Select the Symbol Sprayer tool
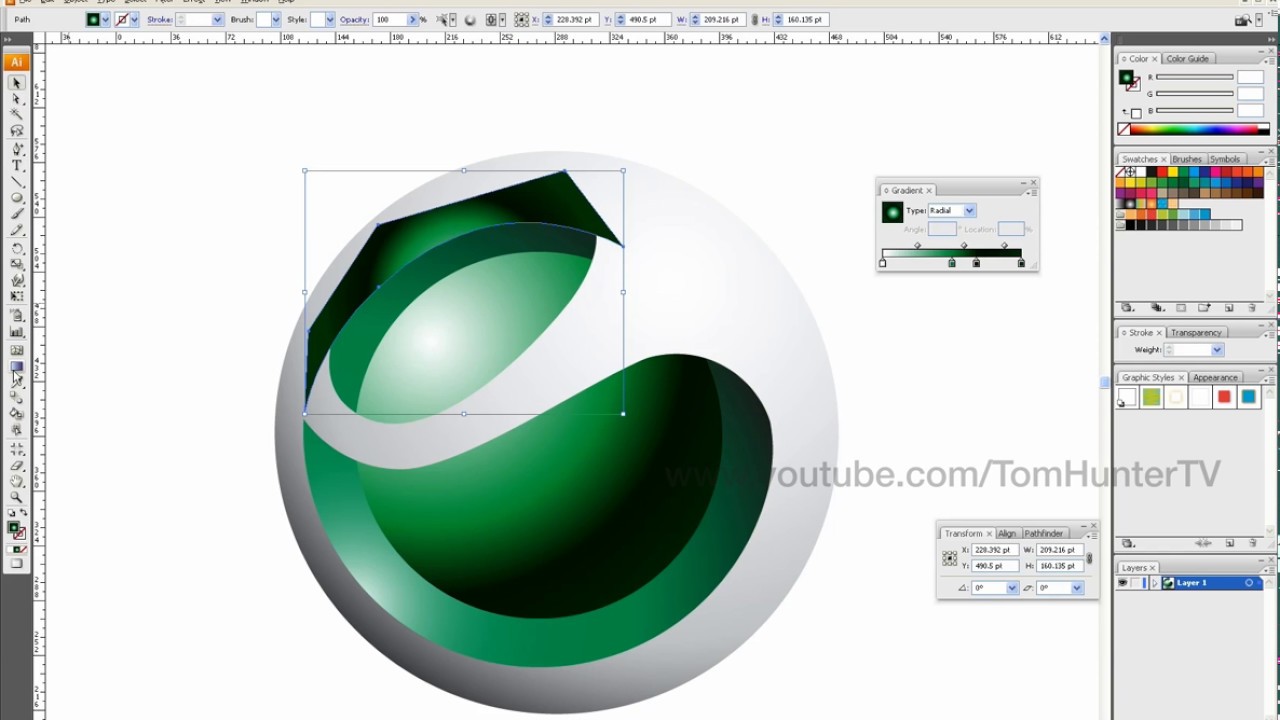This screenshot has width=1280, height=720. (17, 315)
